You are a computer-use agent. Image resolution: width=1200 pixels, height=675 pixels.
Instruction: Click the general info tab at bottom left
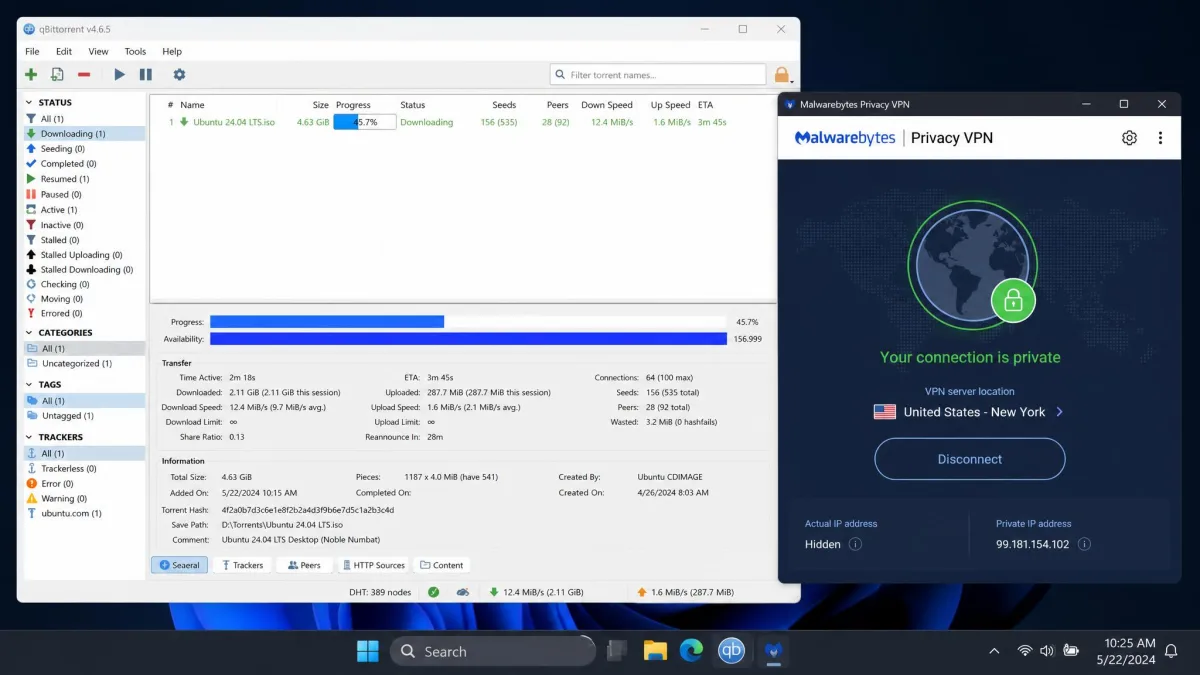tap(180, 565)
